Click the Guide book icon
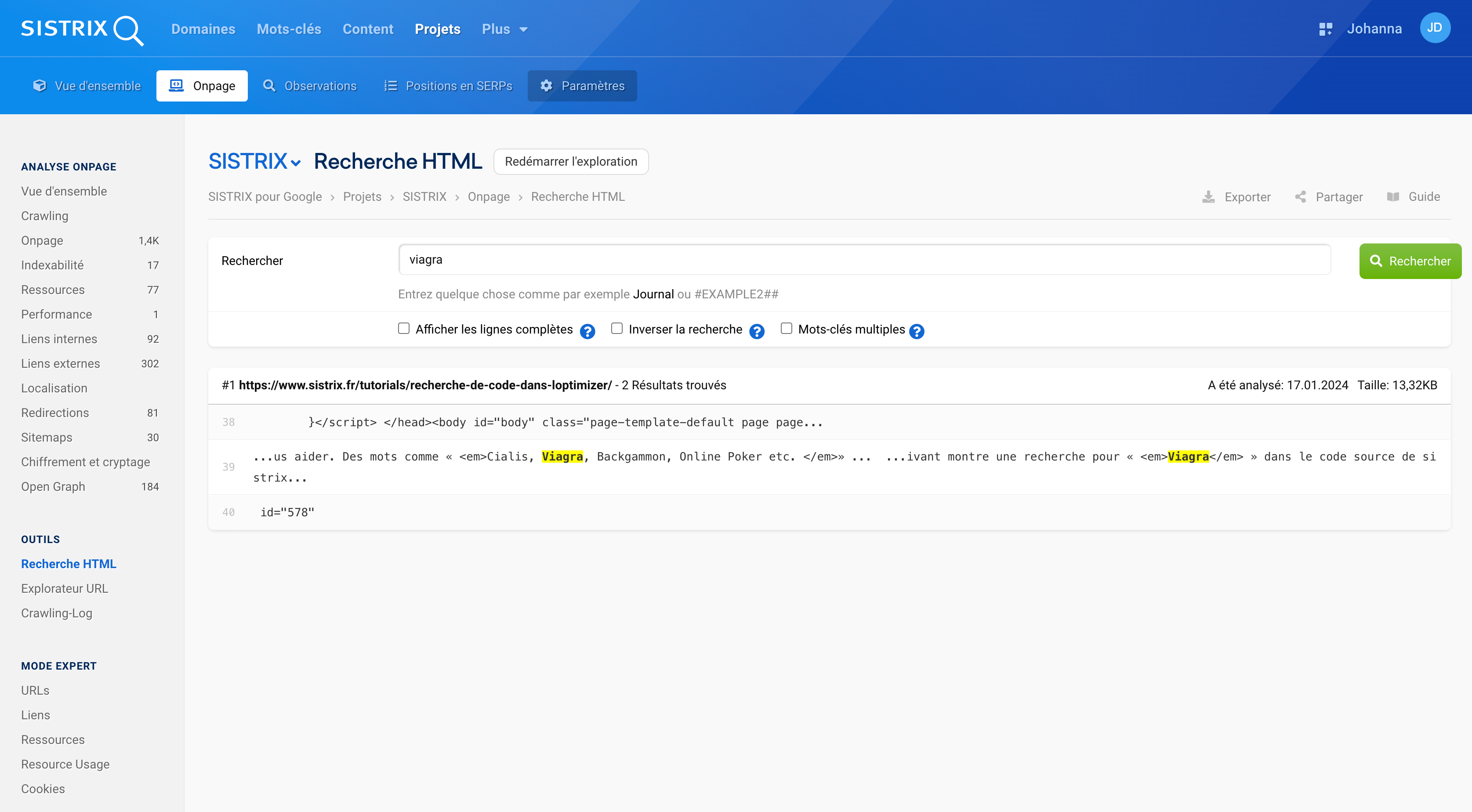This screenshot has width=1472, height=812. (x=1393, y=196)
